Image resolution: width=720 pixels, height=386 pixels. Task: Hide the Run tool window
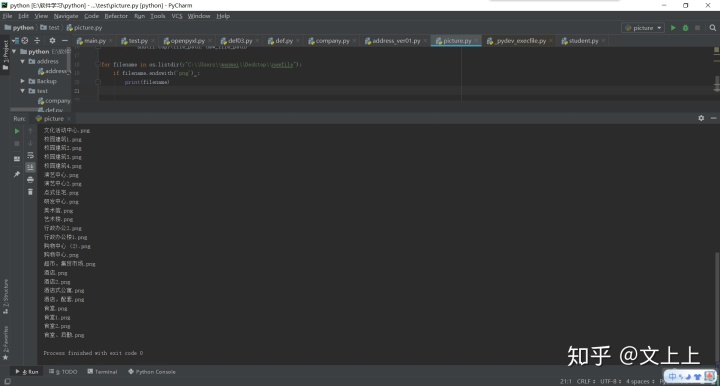point(713,118)
